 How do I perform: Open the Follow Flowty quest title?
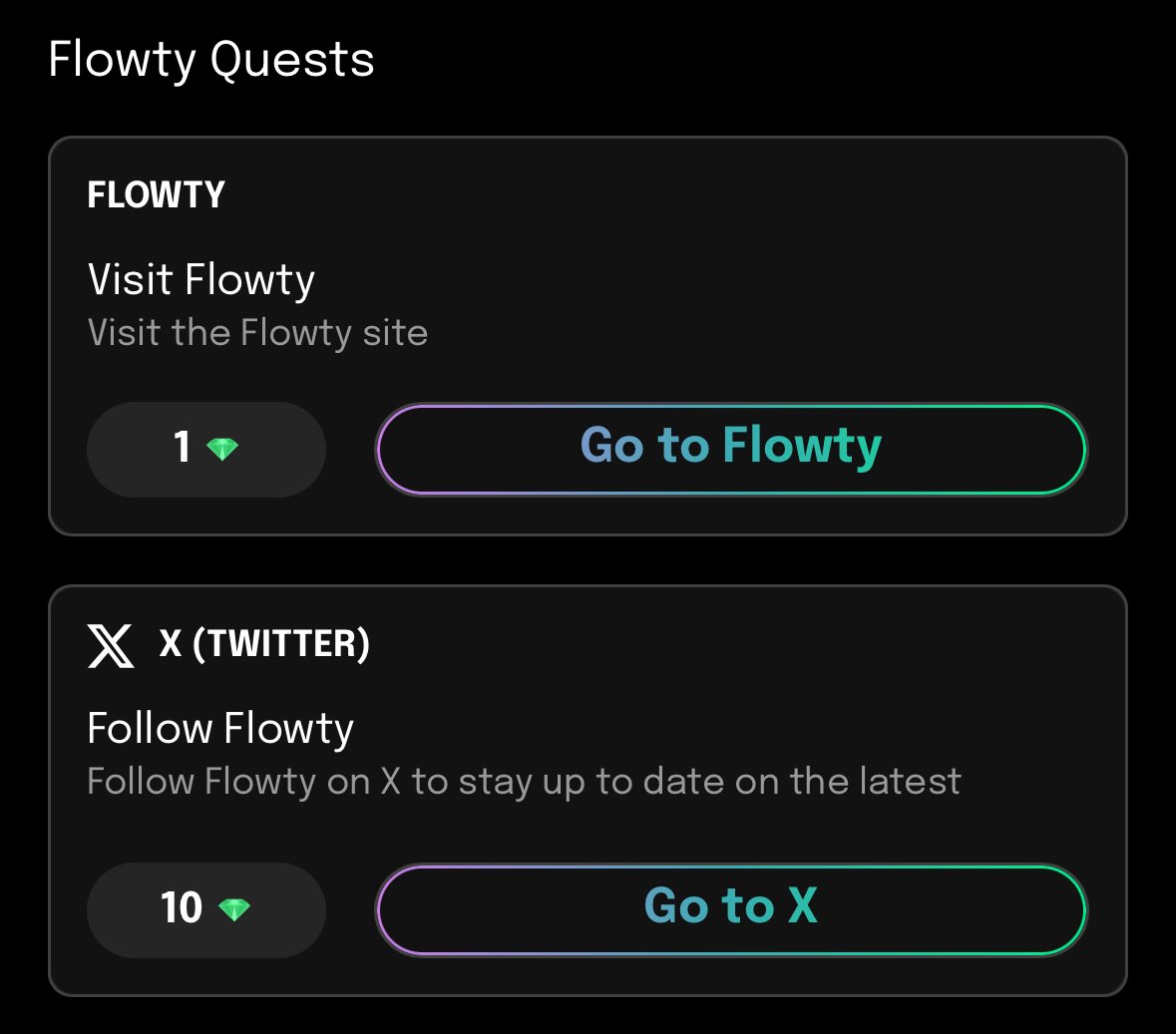coord(220,729)
